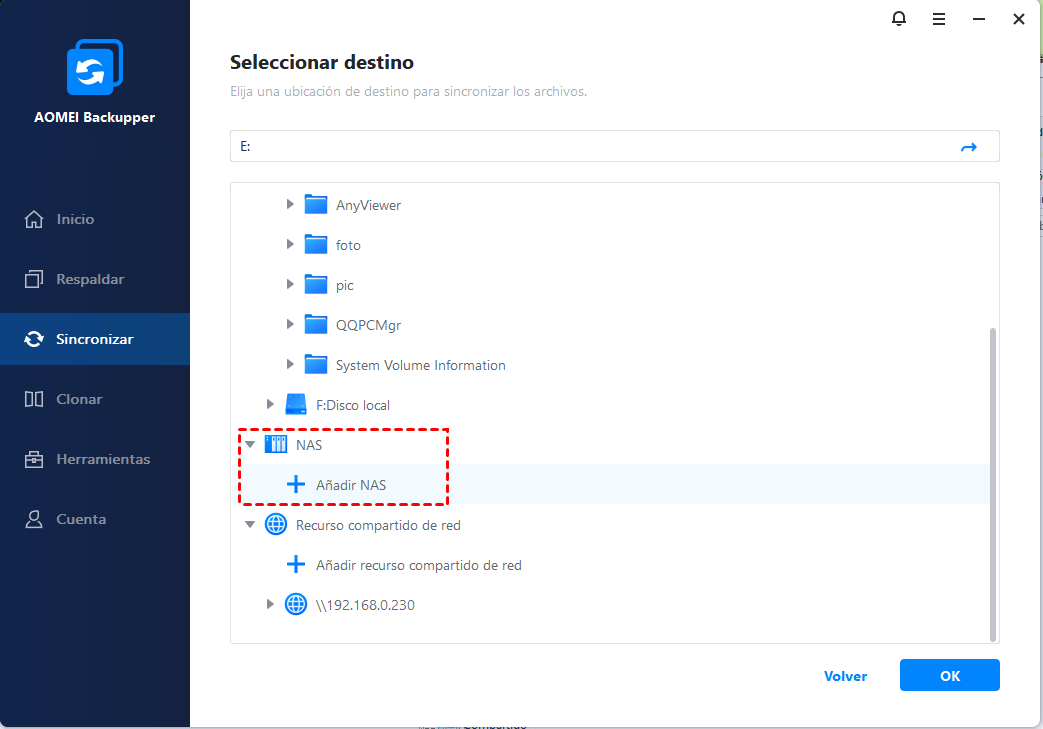
Task: Click the AOMEI Backupper logo icon
Action: click(x=95, y=67)
